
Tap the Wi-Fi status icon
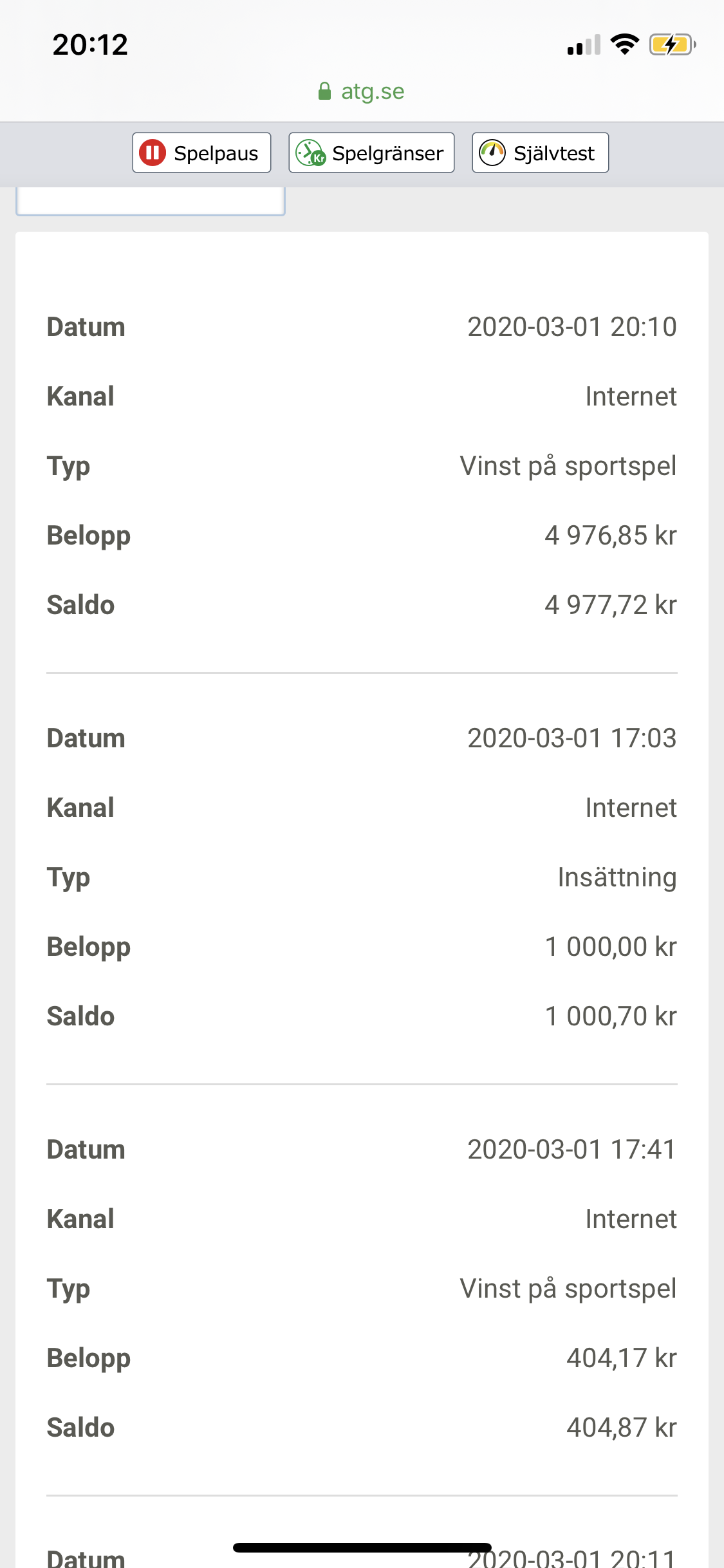point(624,44)
